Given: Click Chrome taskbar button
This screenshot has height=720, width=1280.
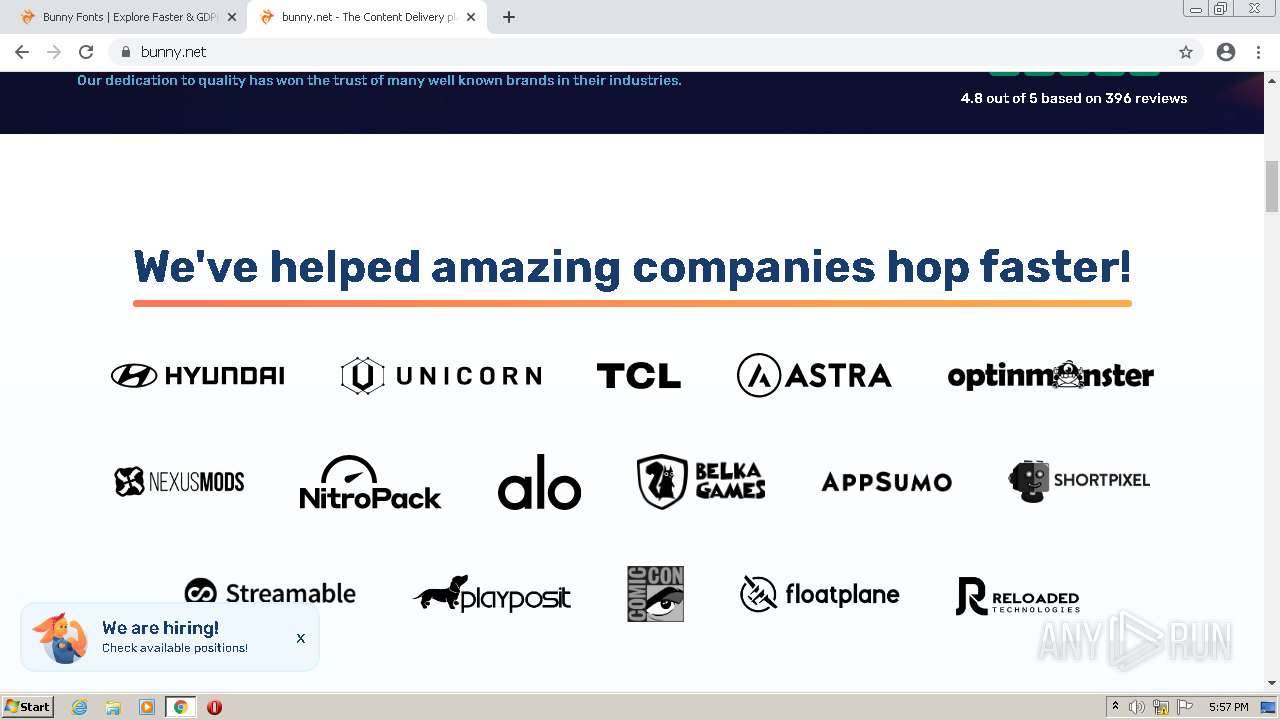Looking at the screenshot, I should coord(180,707).
